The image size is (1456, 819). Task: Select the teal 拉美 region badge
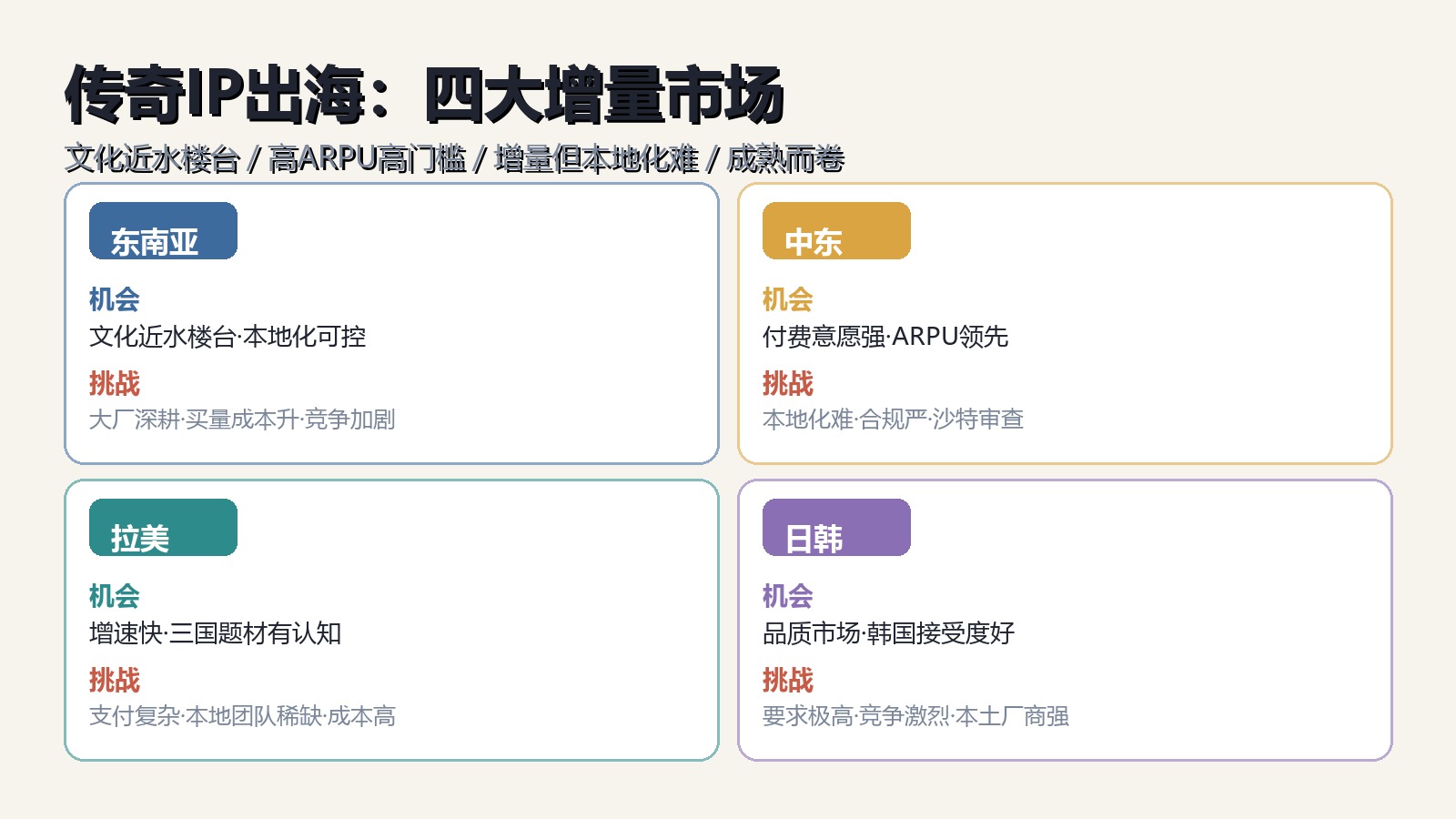163,528
